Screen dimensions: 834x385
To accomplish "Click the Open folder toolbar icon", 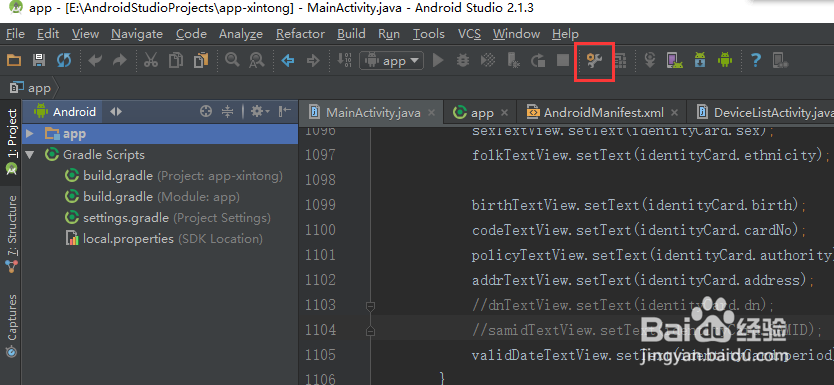I will pos(14,61).
